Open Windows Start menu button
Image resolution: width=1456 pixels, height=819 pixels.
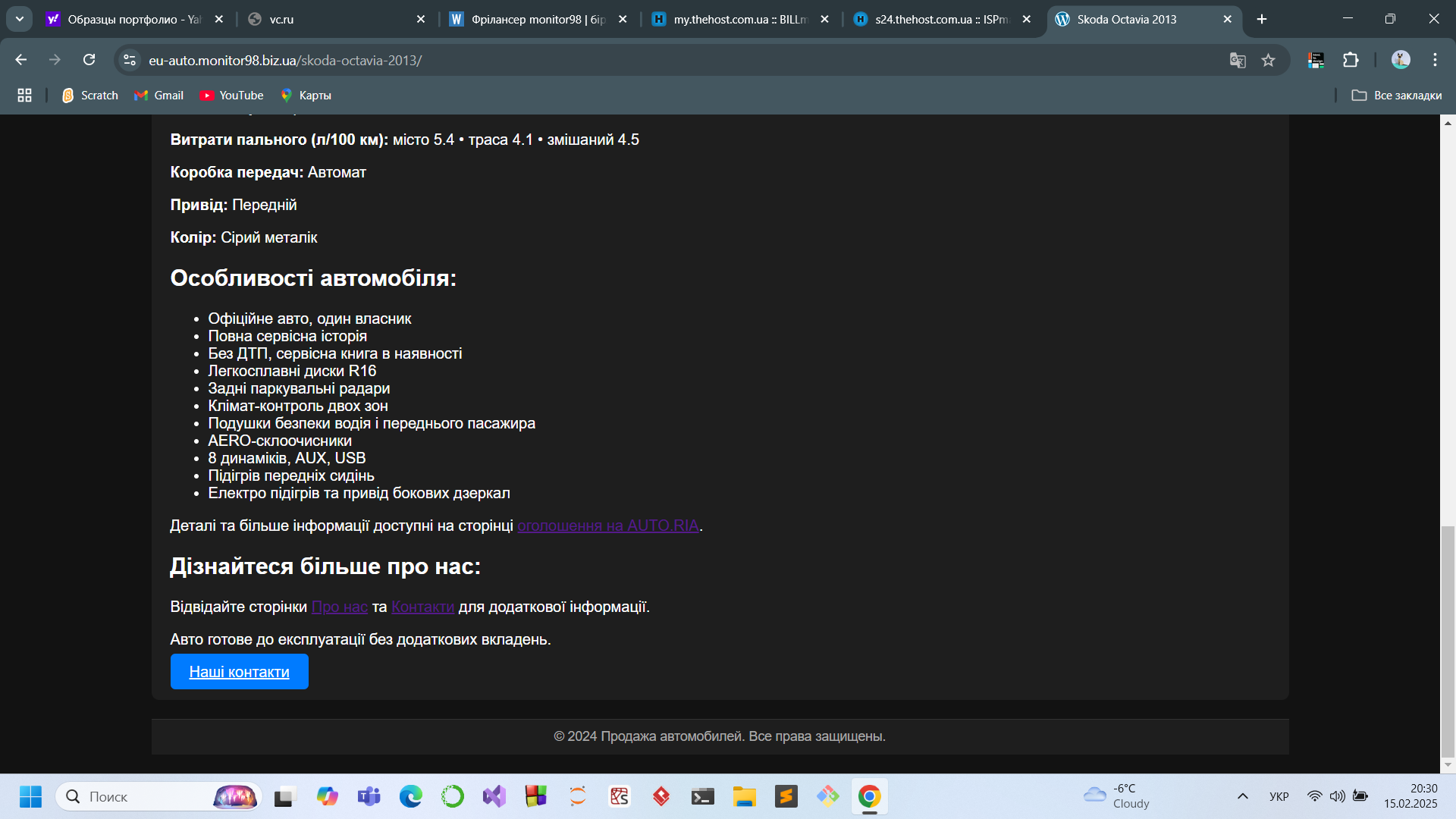[30, 796]
